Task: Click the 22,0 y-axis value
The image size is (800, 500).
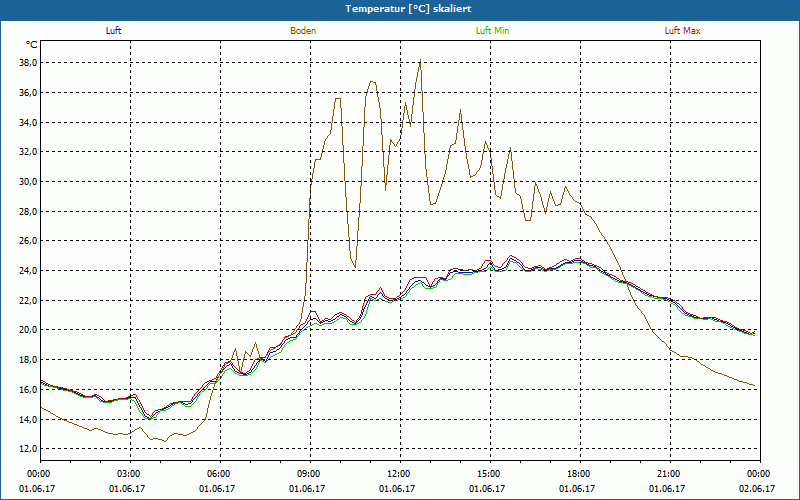Action: click(28, 301)
